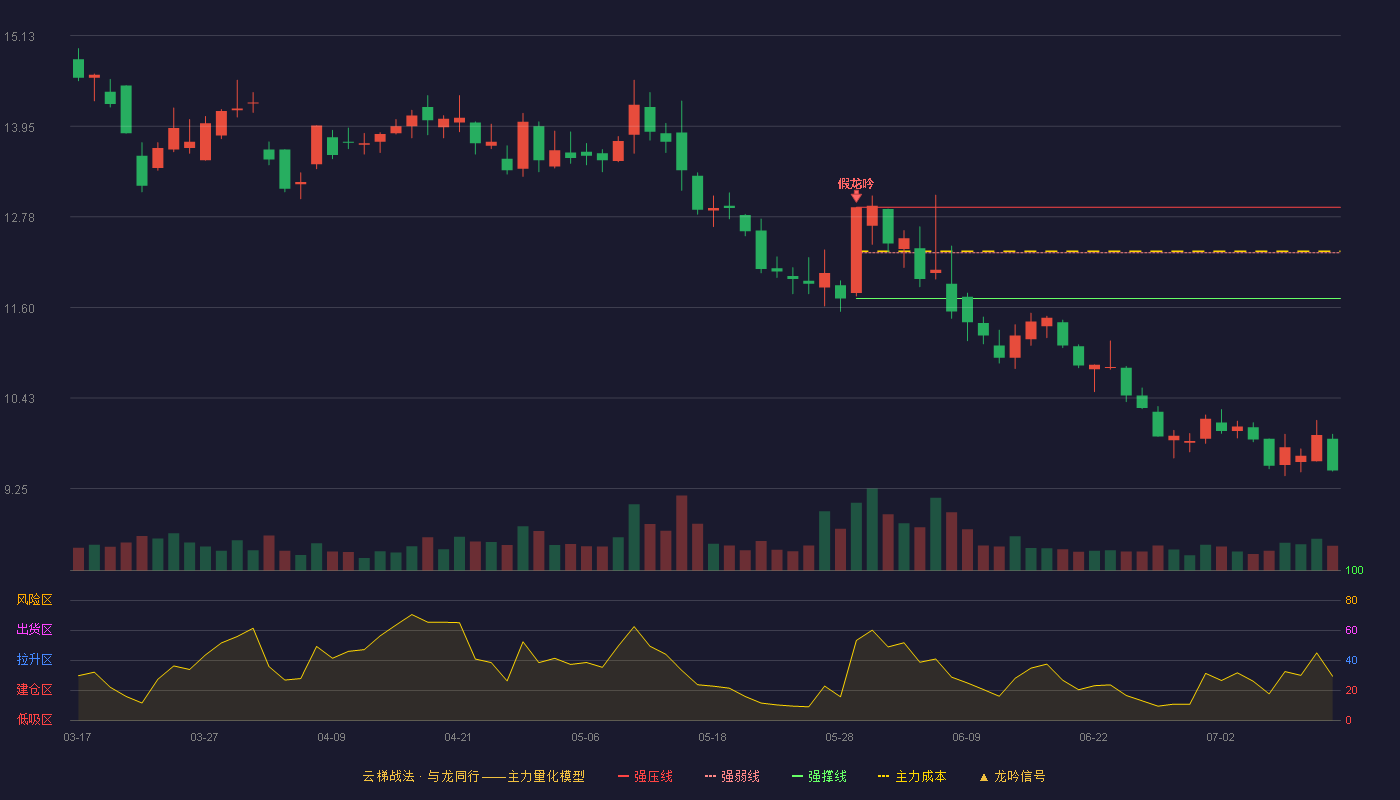Image resolution: width=1400 pixels, height=800 pixels.
Task: Click the 05-28 date axis label
Action: coord(840,737)
